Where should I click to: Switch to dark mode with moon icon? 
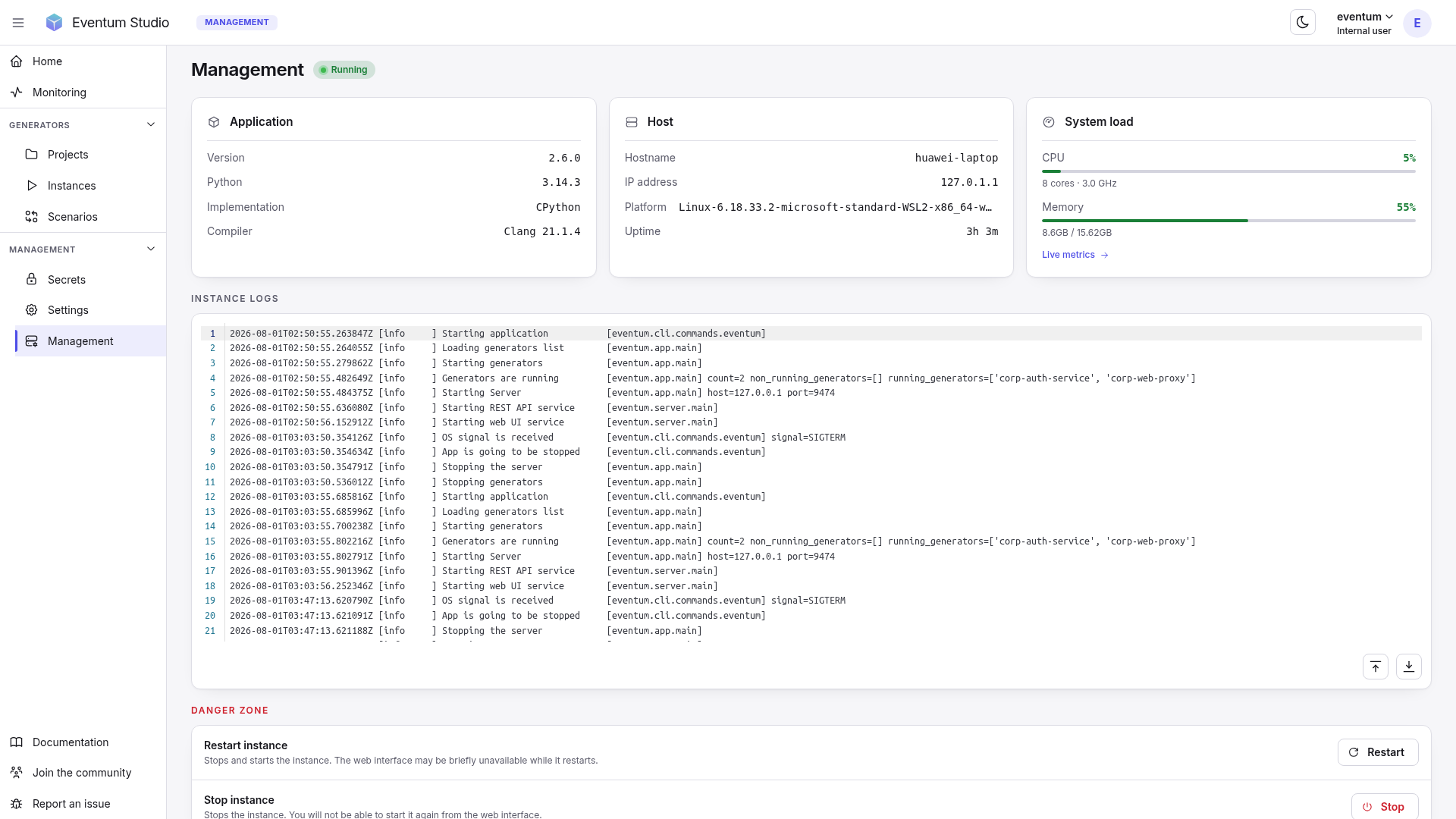click(1303, 23)
